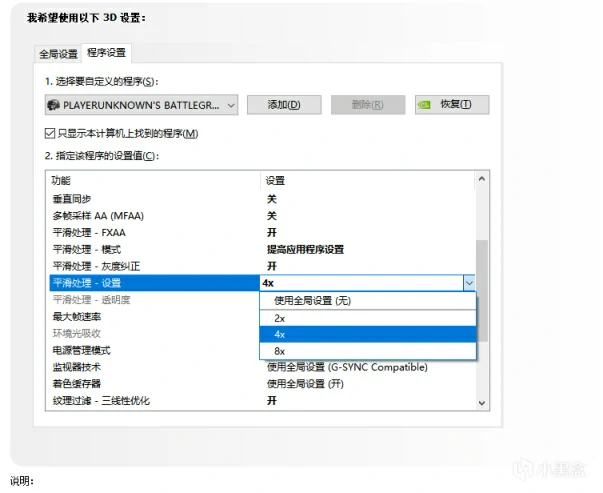Click the NVIDIA logo on restore button
The height and width of the screenshot is (493, 603).
[x=426, y=105]
